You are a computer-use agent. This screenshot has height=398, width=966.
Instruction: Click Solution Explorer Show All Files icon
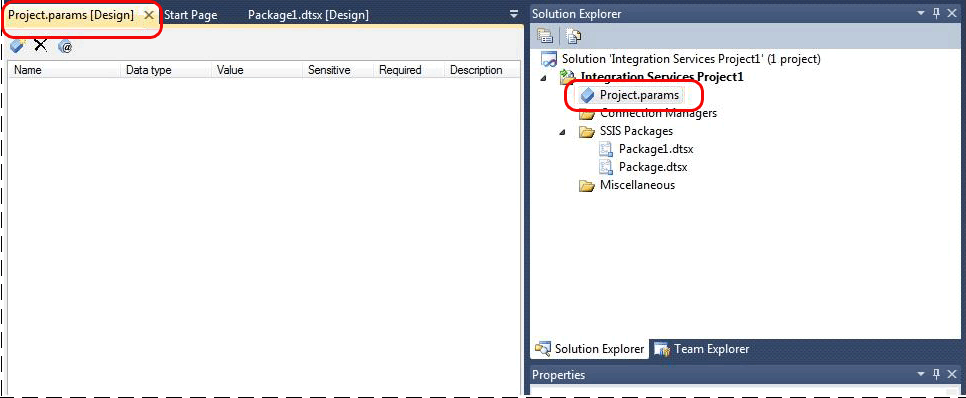[574, 36]
